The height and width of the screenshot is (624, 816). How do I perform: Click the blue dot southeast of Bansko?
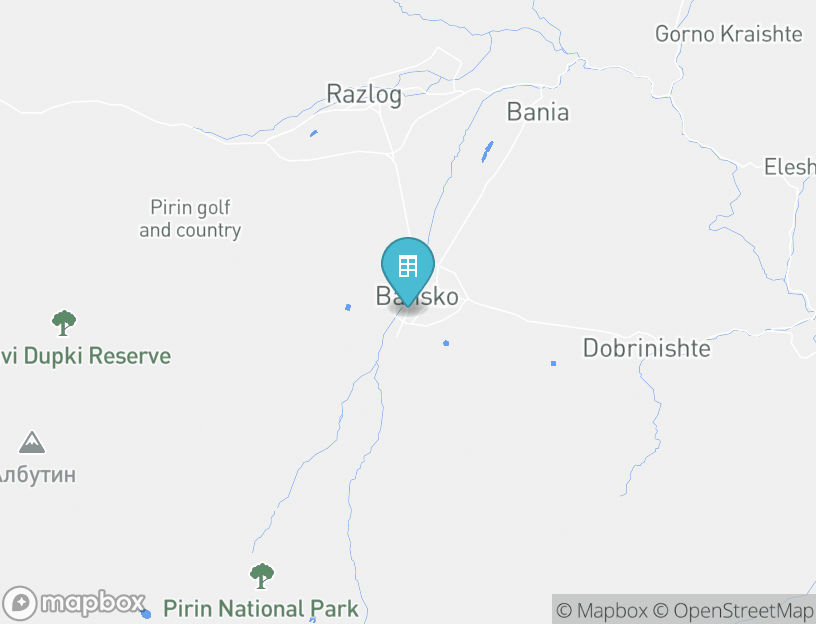(x=446, y=343)
